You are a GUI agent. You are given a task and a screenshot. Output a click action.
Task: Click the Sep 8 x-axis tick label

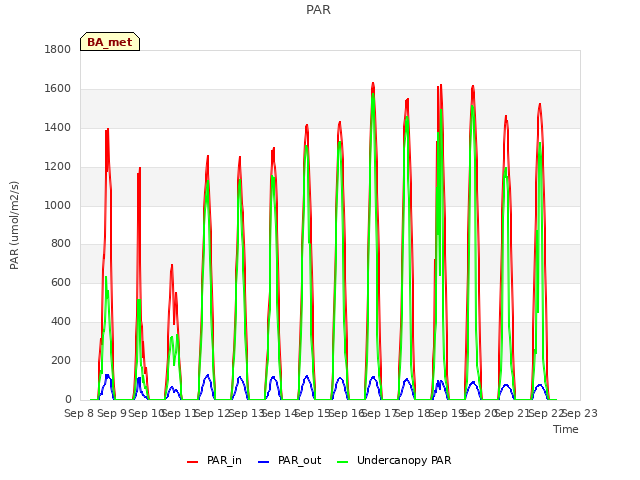coord(79,413)
